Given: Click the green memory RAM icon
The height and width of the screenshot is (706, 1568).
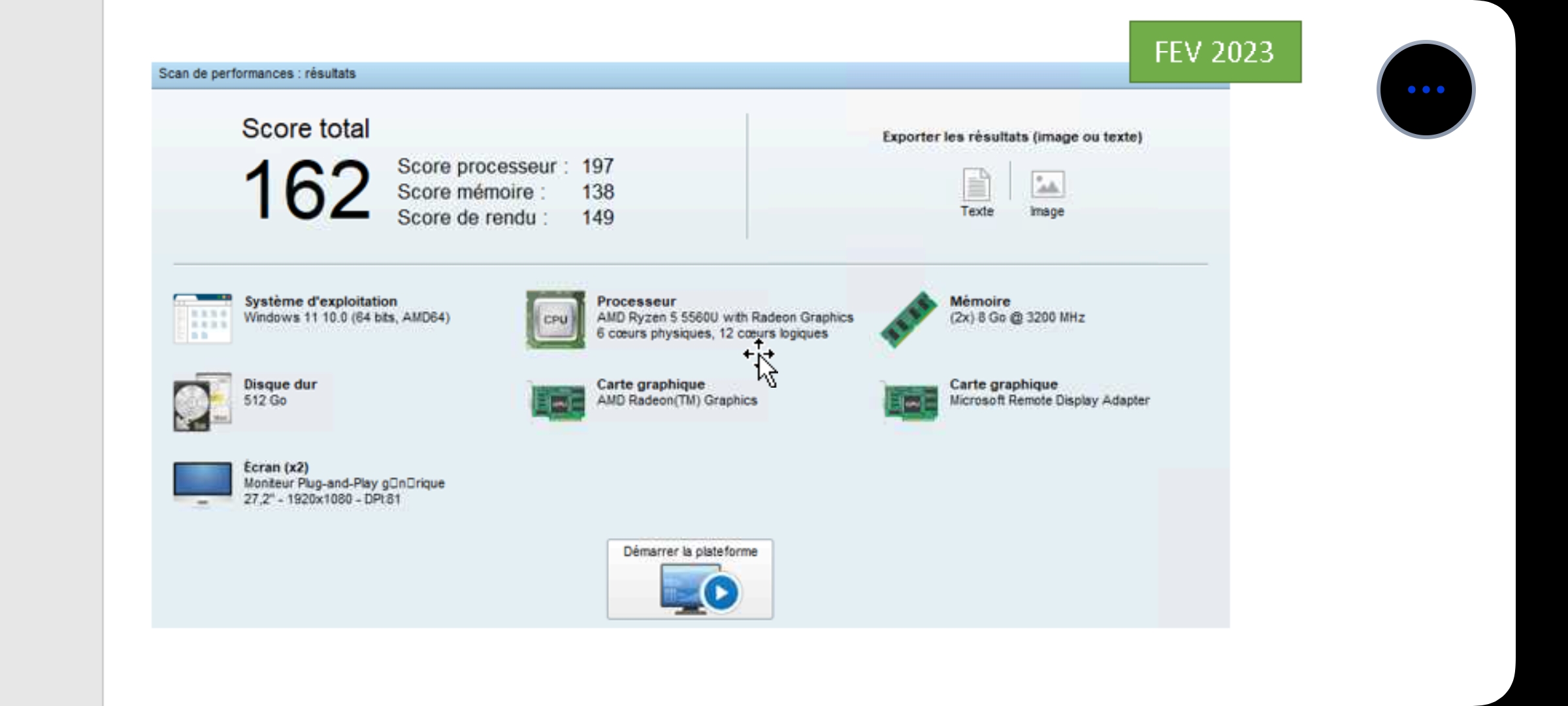Looking at the screenshot, I should 909,319.
